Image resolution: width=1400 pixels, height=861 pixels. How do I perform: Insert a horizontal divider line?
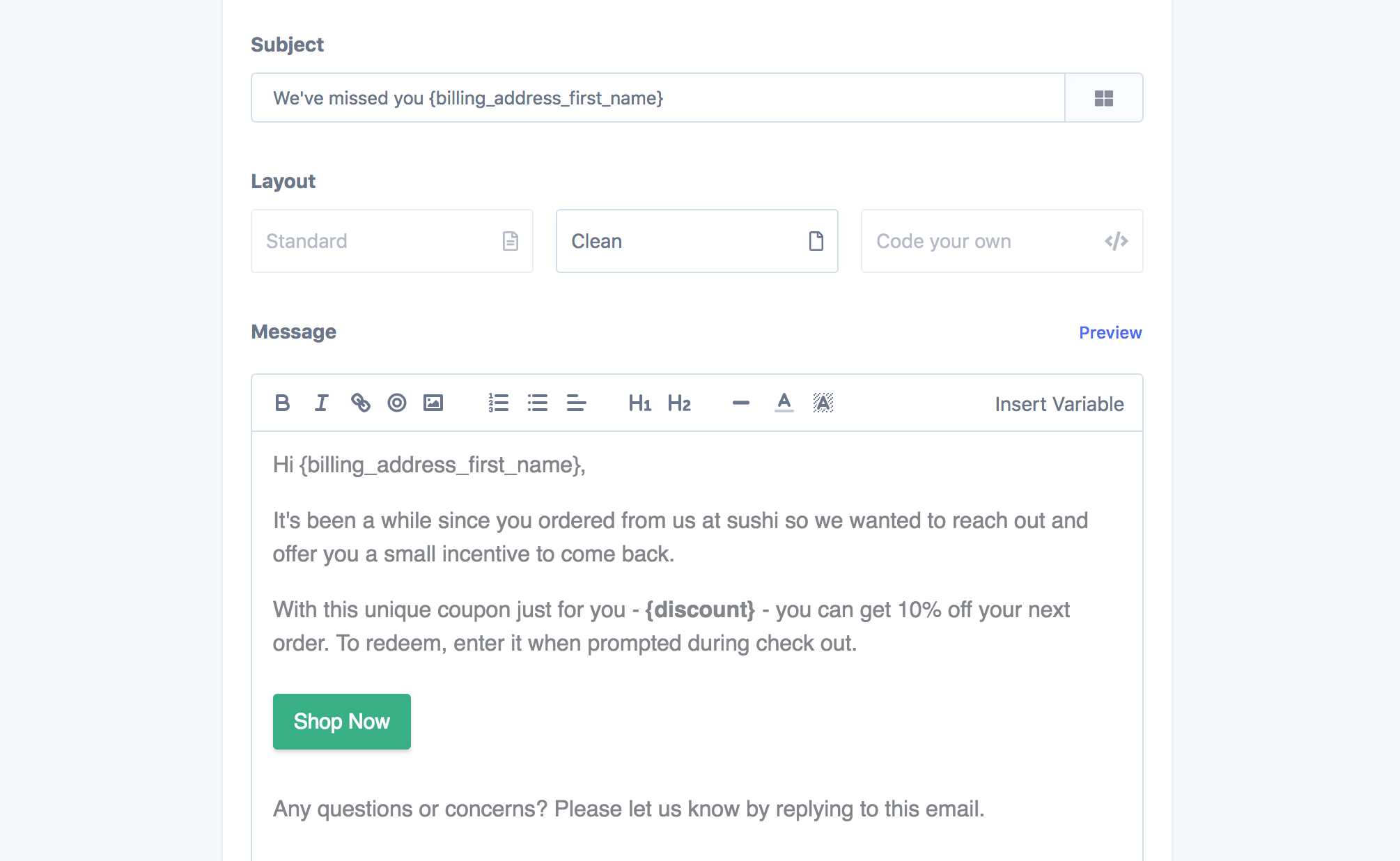click(x=741, y=403)
